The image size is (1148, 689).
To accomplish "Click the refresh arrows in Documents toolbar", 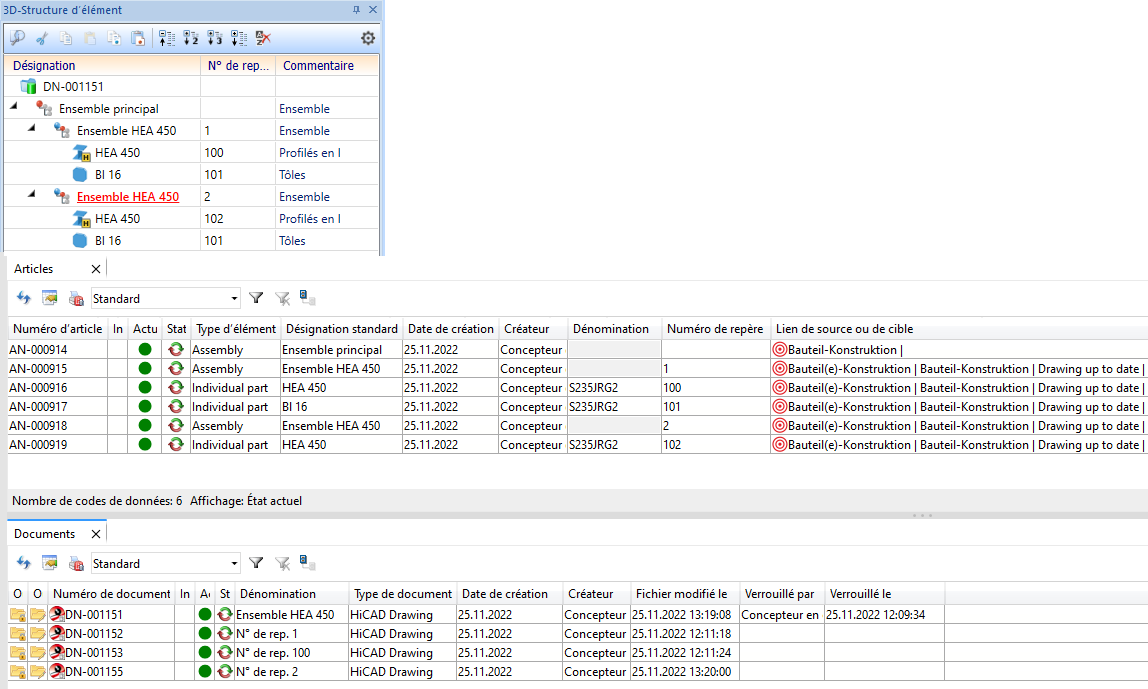I will tap(23, 563).
